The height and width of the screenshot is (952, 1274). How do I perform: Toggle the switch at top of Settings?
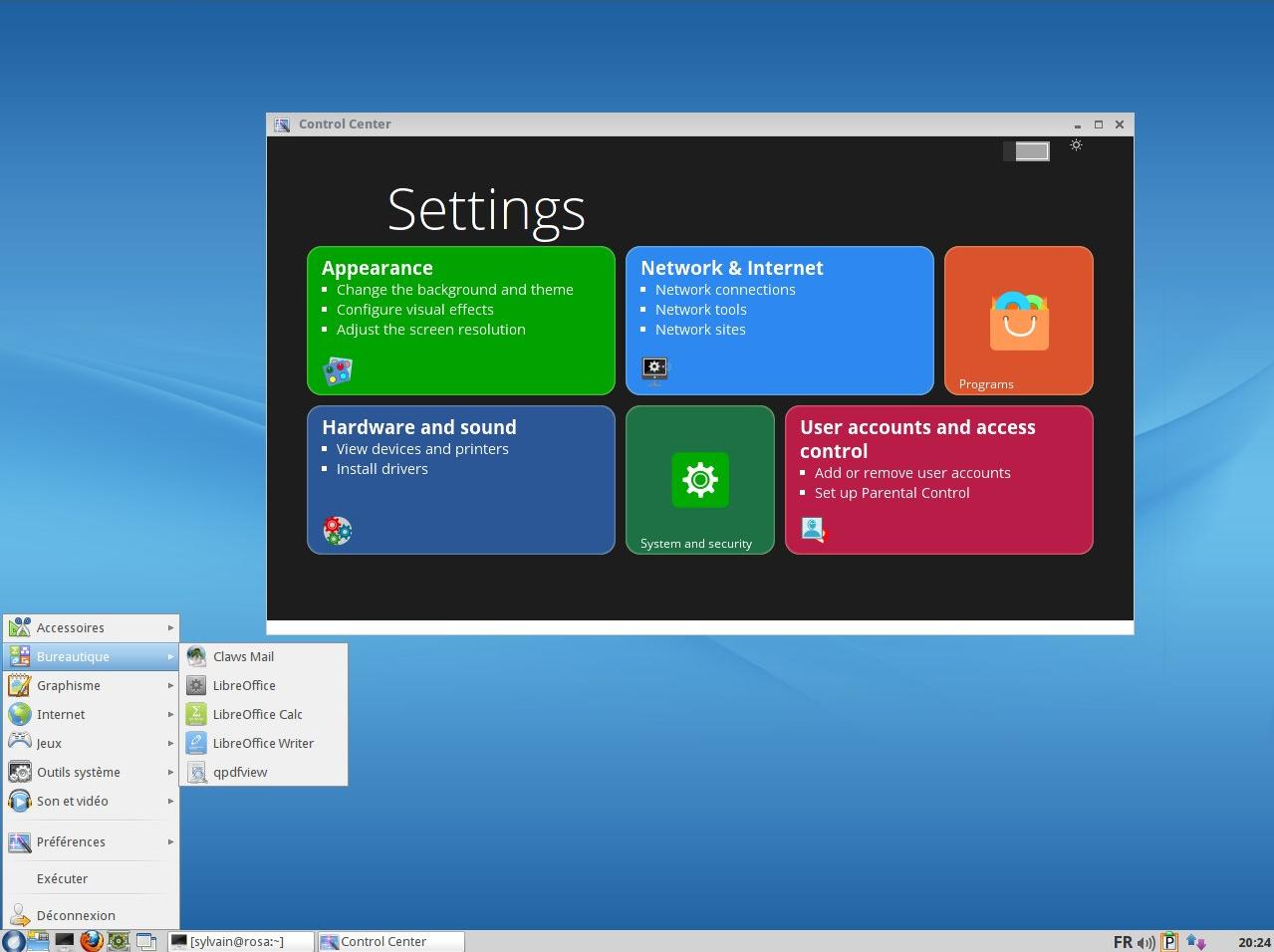(x=1026, y=151)
